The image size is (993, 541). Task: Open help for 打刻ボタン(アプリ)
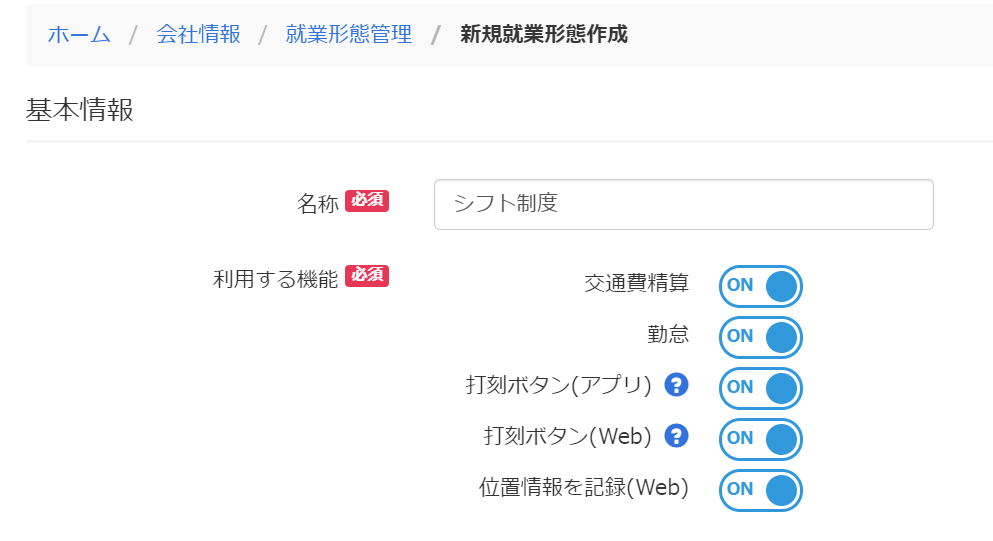coord(676,385)
